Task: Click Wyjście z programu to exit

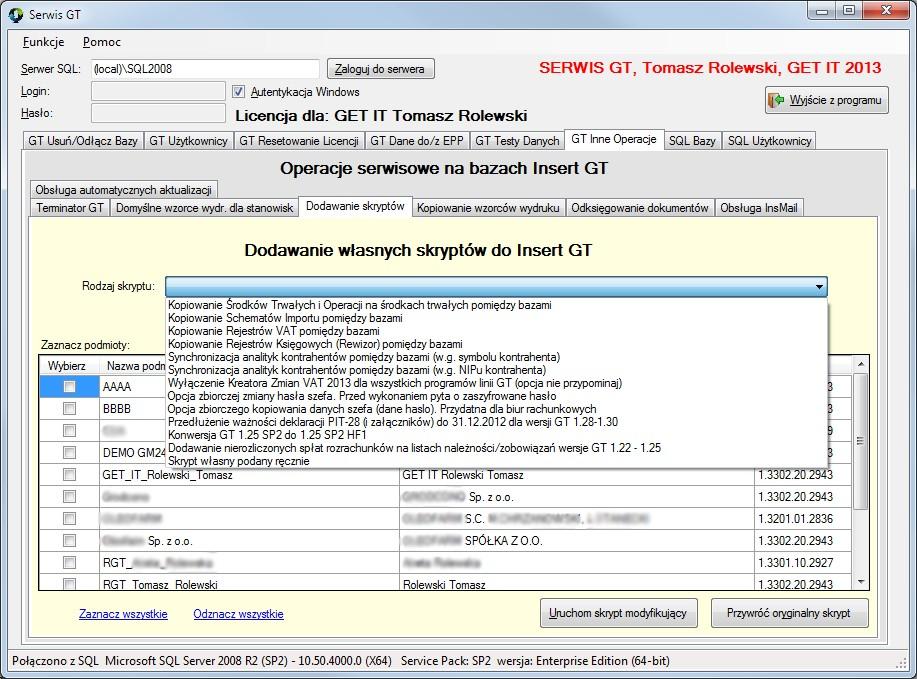Action: click(x=826, y=100)
